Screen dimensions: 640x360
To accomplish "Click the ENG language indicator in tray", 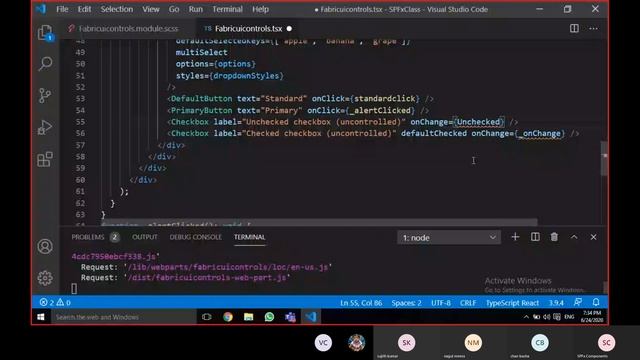I will pyautogui.click(x=569, y=317).
